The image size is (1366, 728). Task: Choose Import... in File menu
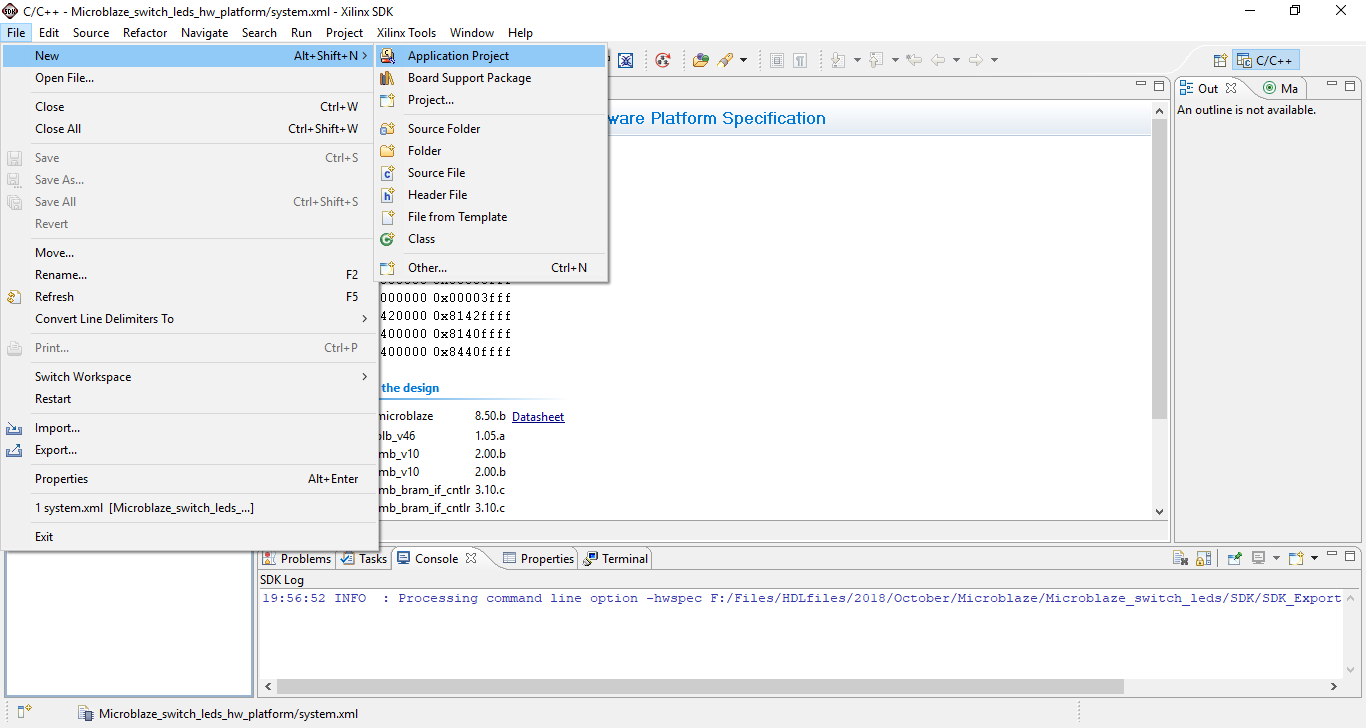point(189,428)
